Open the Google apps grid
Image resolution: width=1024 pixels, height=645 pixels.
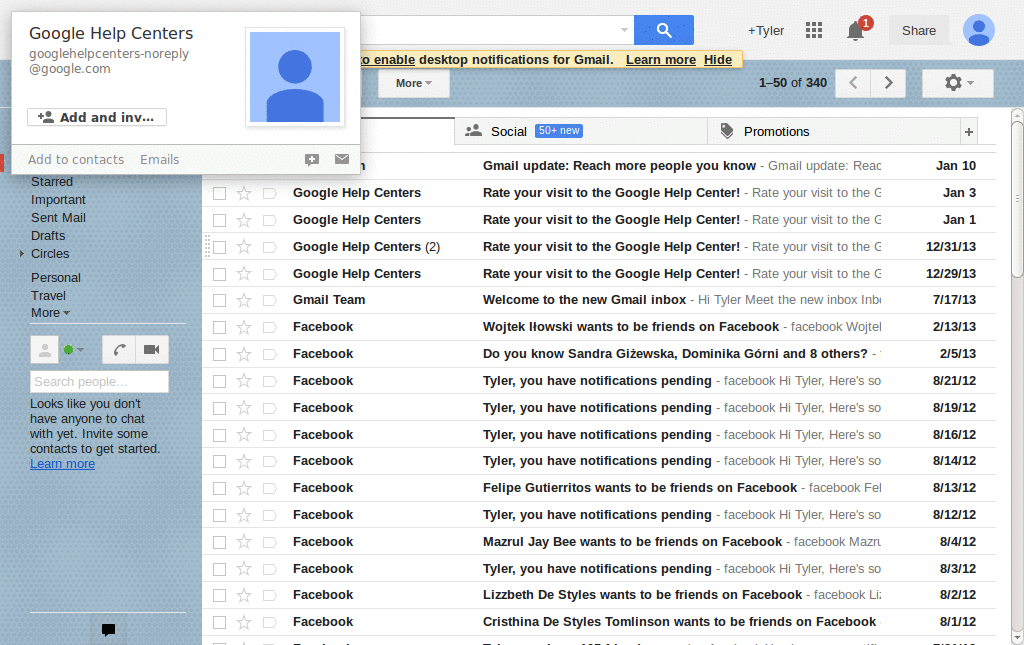tap(814, 30)
